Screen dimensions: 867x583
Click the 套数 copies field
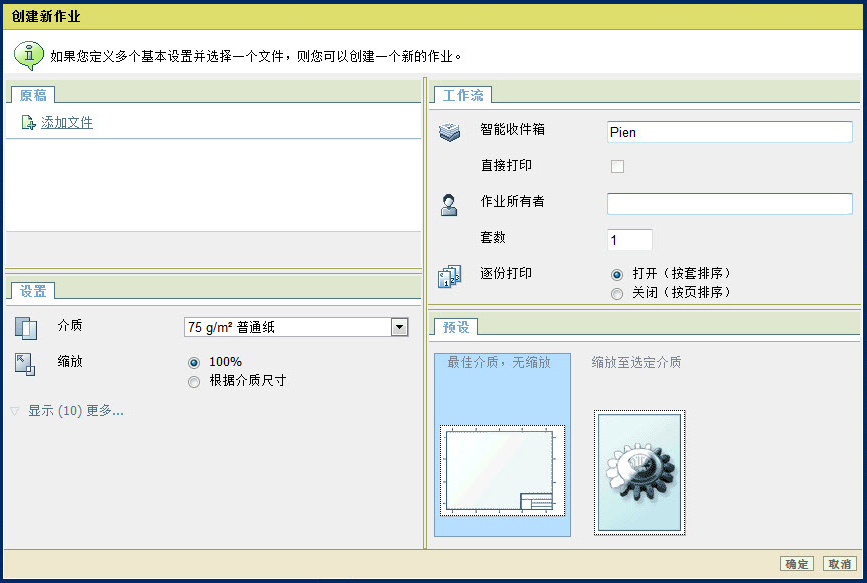point(630,240)
